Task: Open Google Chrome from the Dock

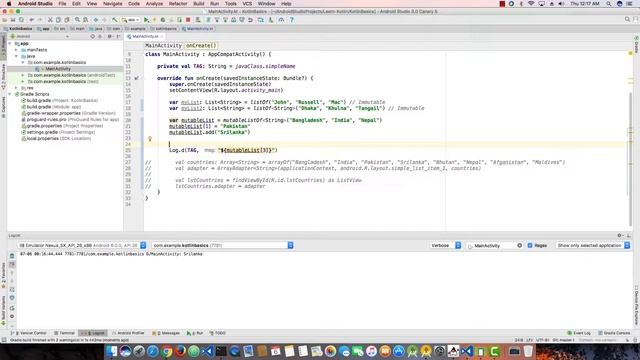Action: (x=167, y=351)
